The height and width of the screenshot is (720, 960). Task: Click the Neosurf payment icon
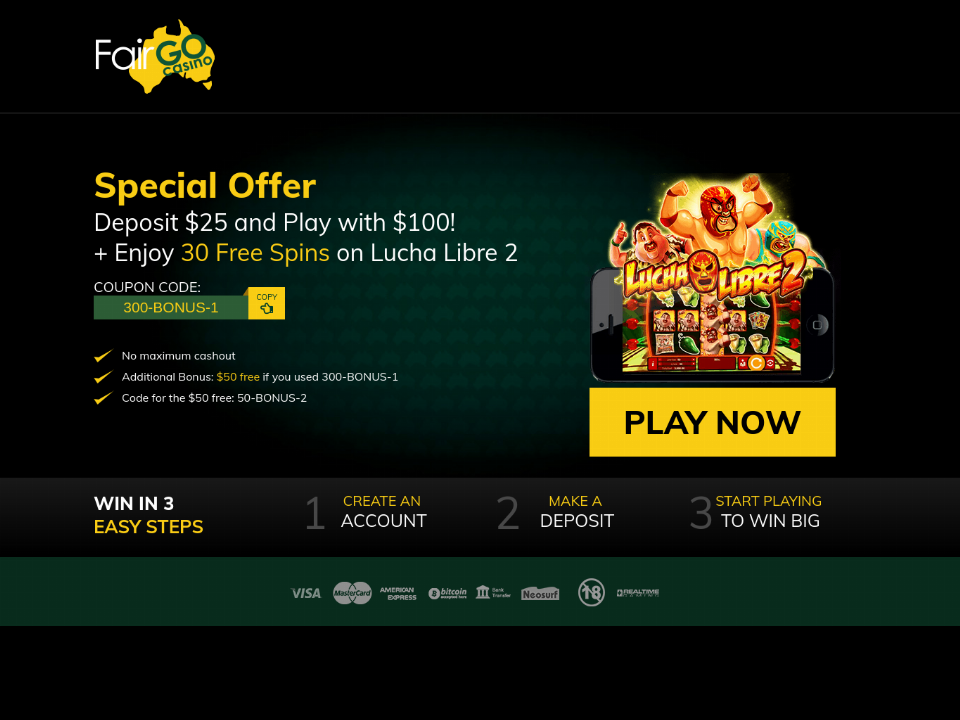(x=540, y=593)
